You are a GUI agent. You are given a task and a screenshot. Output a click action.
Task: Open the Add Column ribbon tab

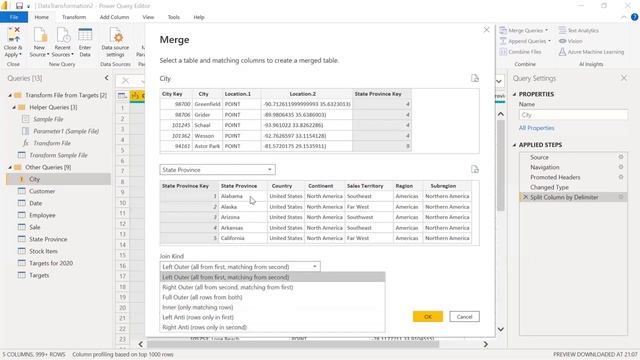114,17
